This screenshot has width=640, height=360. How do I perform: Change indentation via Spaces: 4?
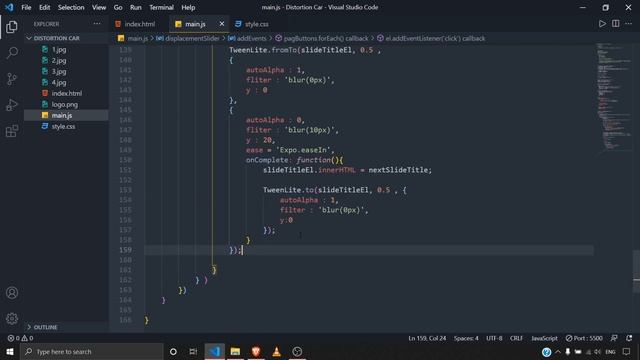[466, 338]
